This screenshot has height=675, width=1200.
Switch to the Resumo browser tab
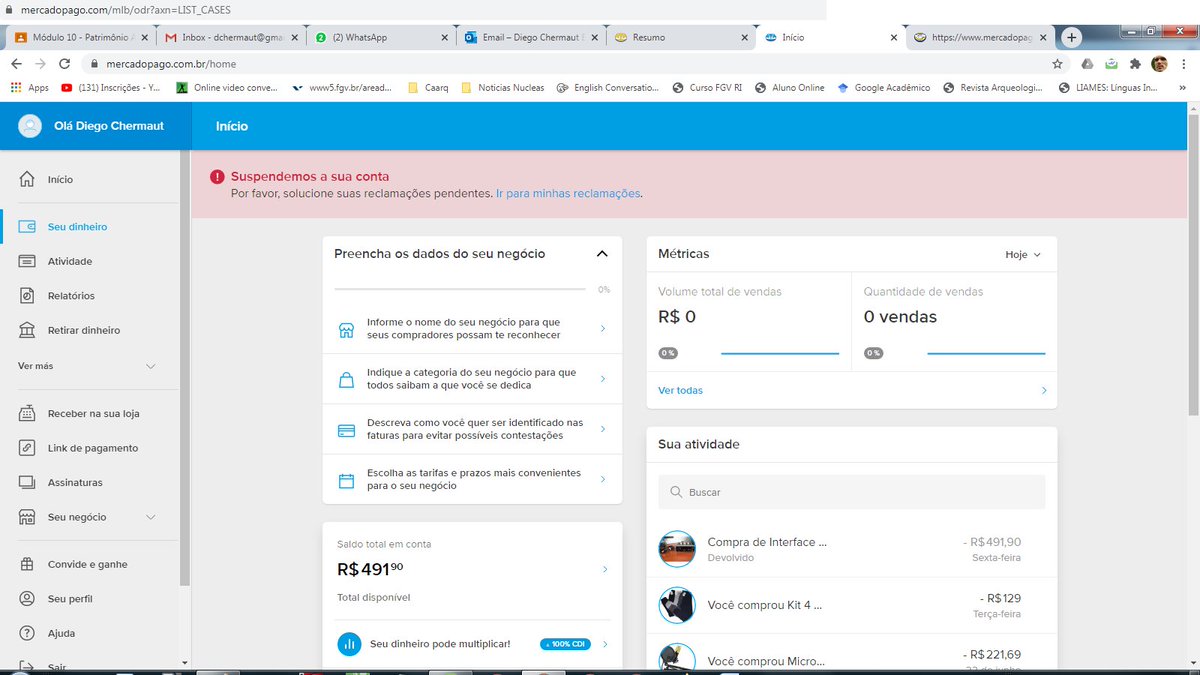[x=682, y=37]
